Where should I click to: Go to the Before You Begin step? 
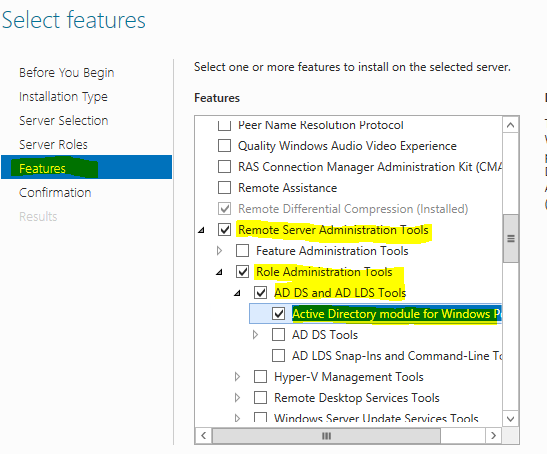pyautogui.click(x=67, y=73)
